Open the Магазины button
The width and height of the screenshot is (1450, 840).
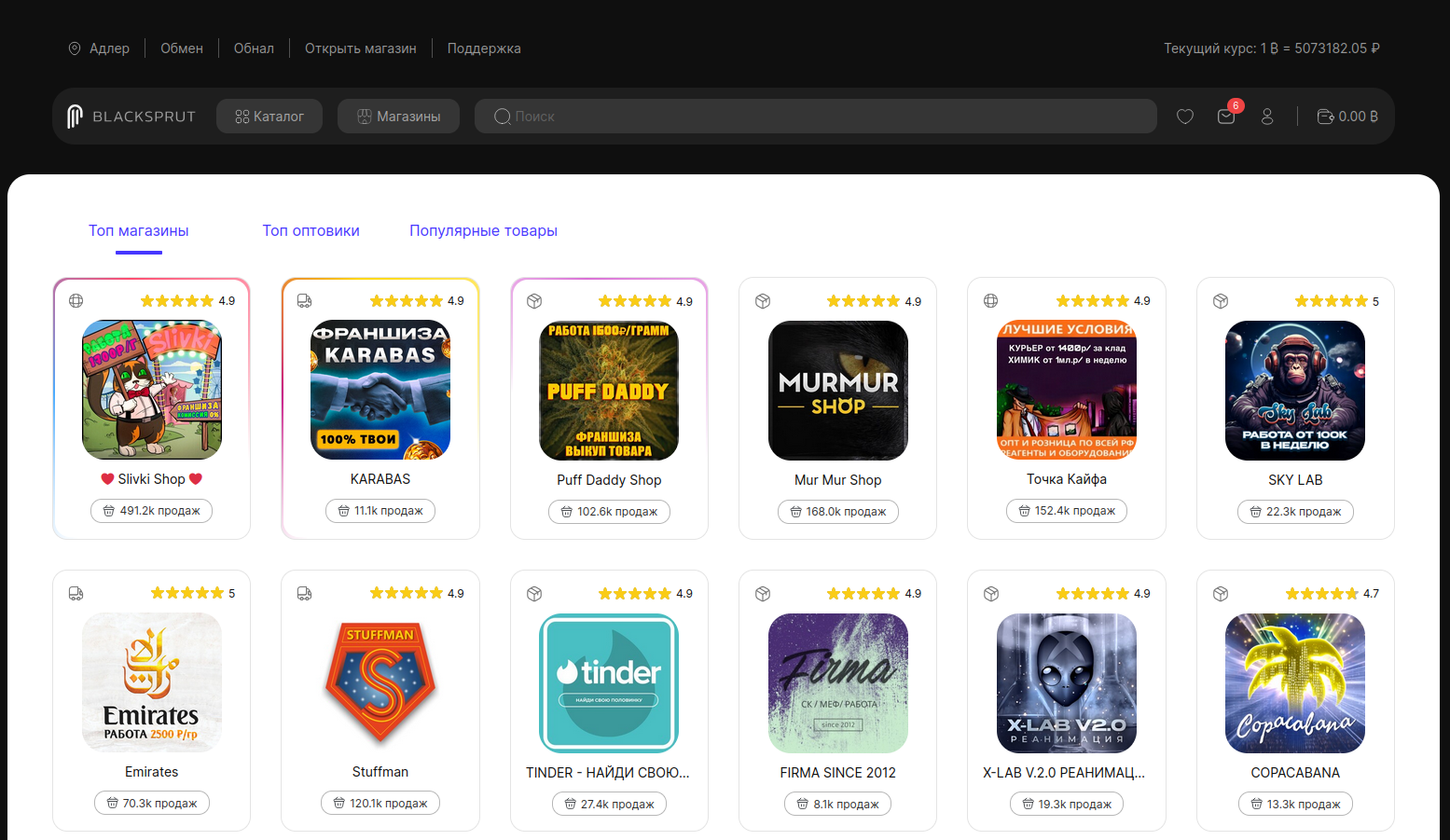[x=398, y=117]
